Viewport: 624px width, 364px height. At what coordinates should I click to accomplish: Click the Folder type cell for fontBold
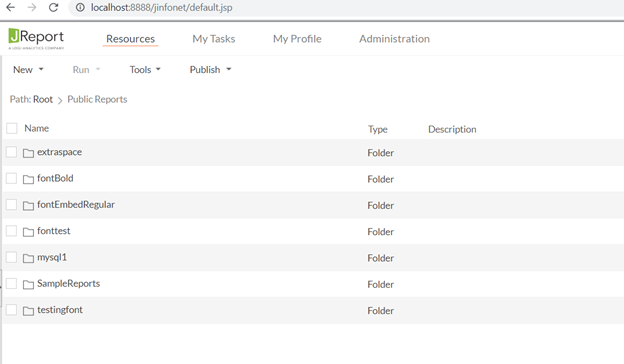[380, 179]
